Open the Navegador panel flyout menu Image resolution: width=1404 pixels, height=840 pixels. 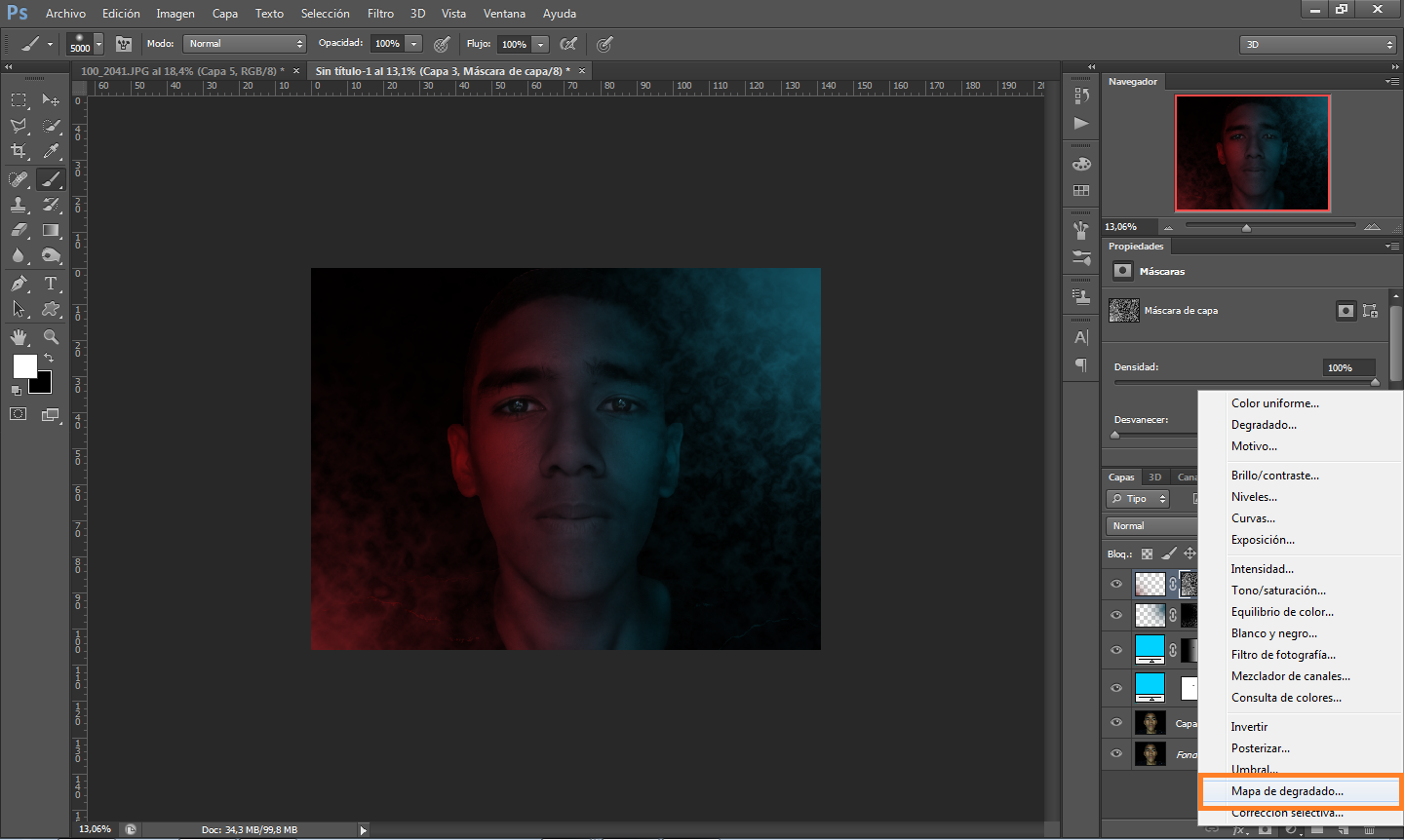click(1392, 82)
